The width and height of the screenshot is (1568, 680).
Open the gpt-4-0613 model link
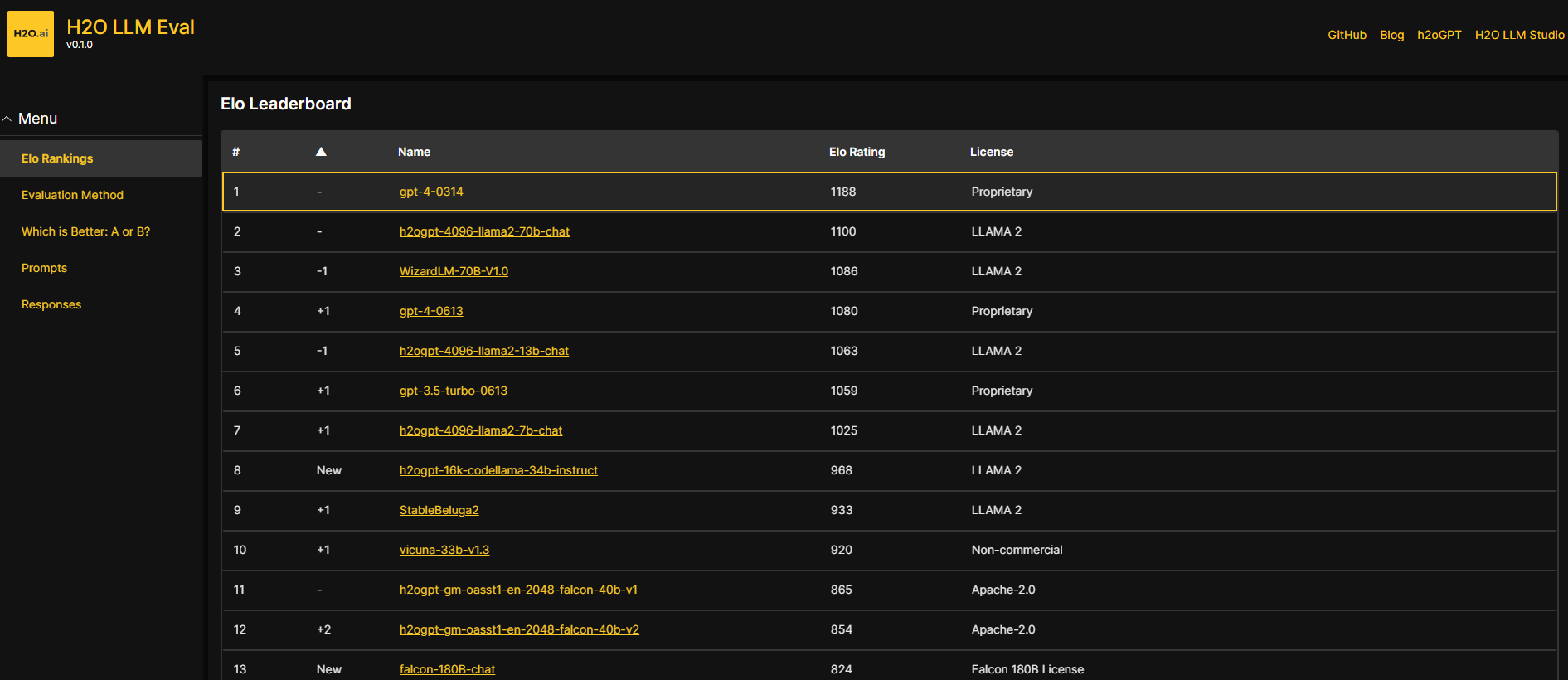[431, 311]
